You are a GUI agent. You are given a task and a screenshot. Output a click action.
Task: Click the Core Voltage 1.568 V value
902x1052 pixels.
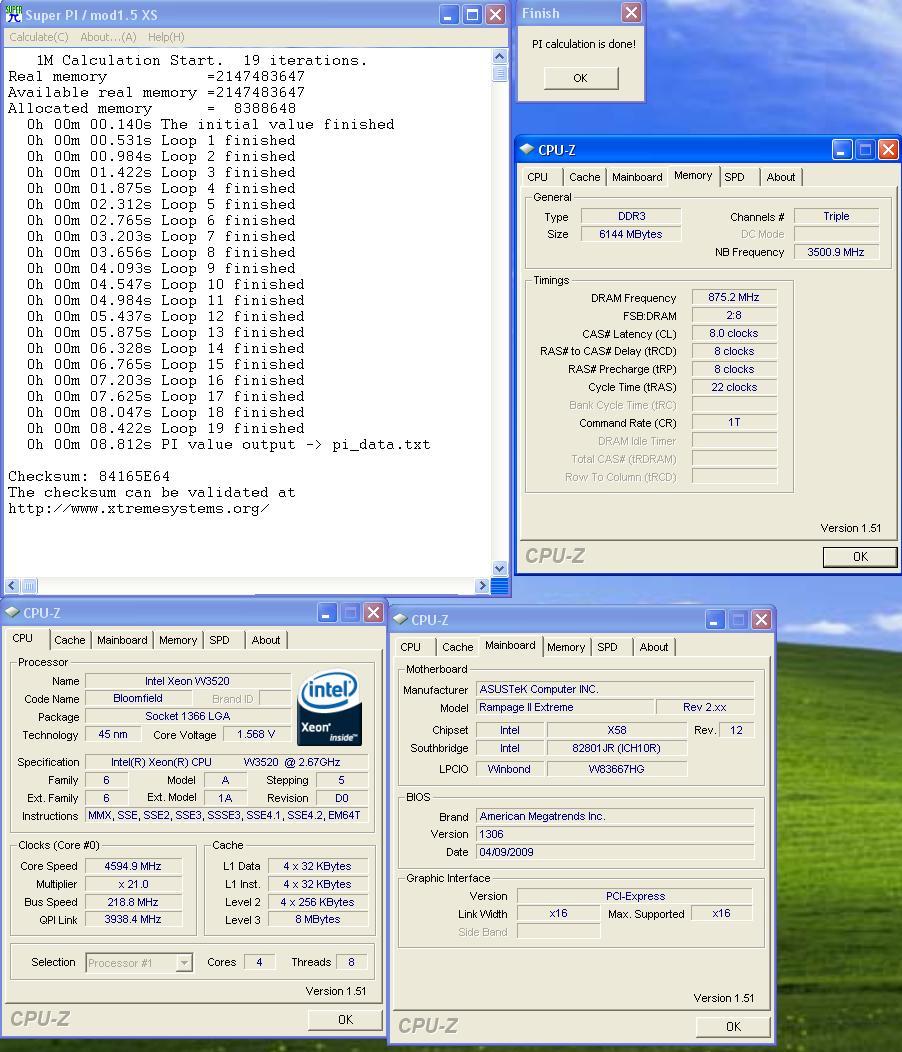256,735
